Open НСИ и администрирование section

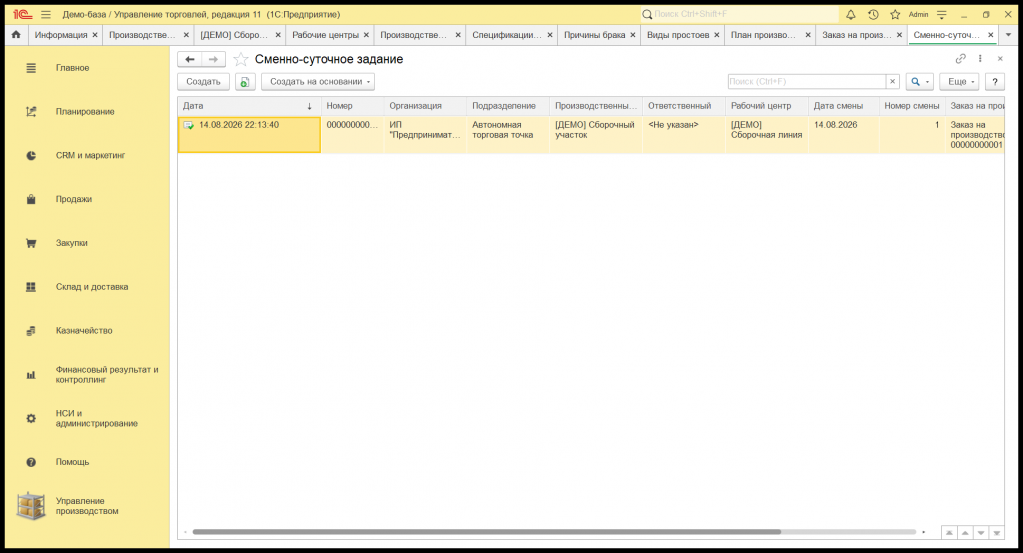pyautogui.click(x=96, y=418)
